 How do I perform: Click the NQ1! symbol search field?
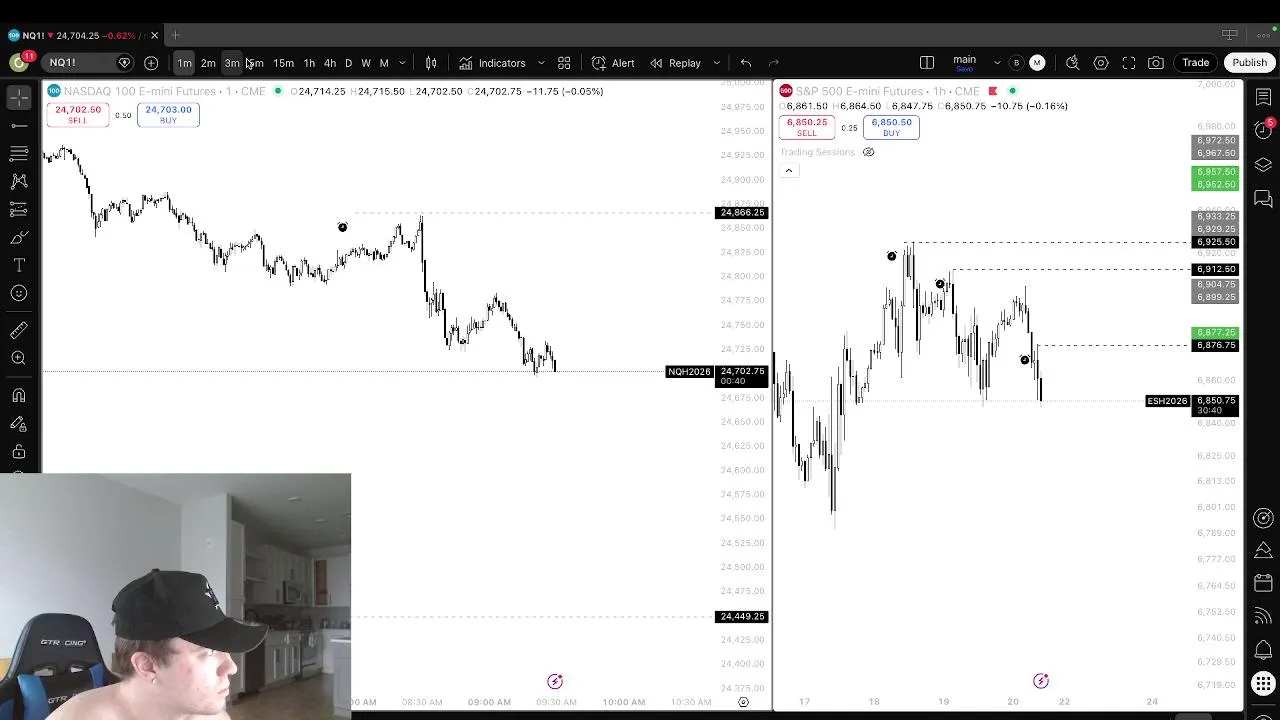click(x=89, y=63)
